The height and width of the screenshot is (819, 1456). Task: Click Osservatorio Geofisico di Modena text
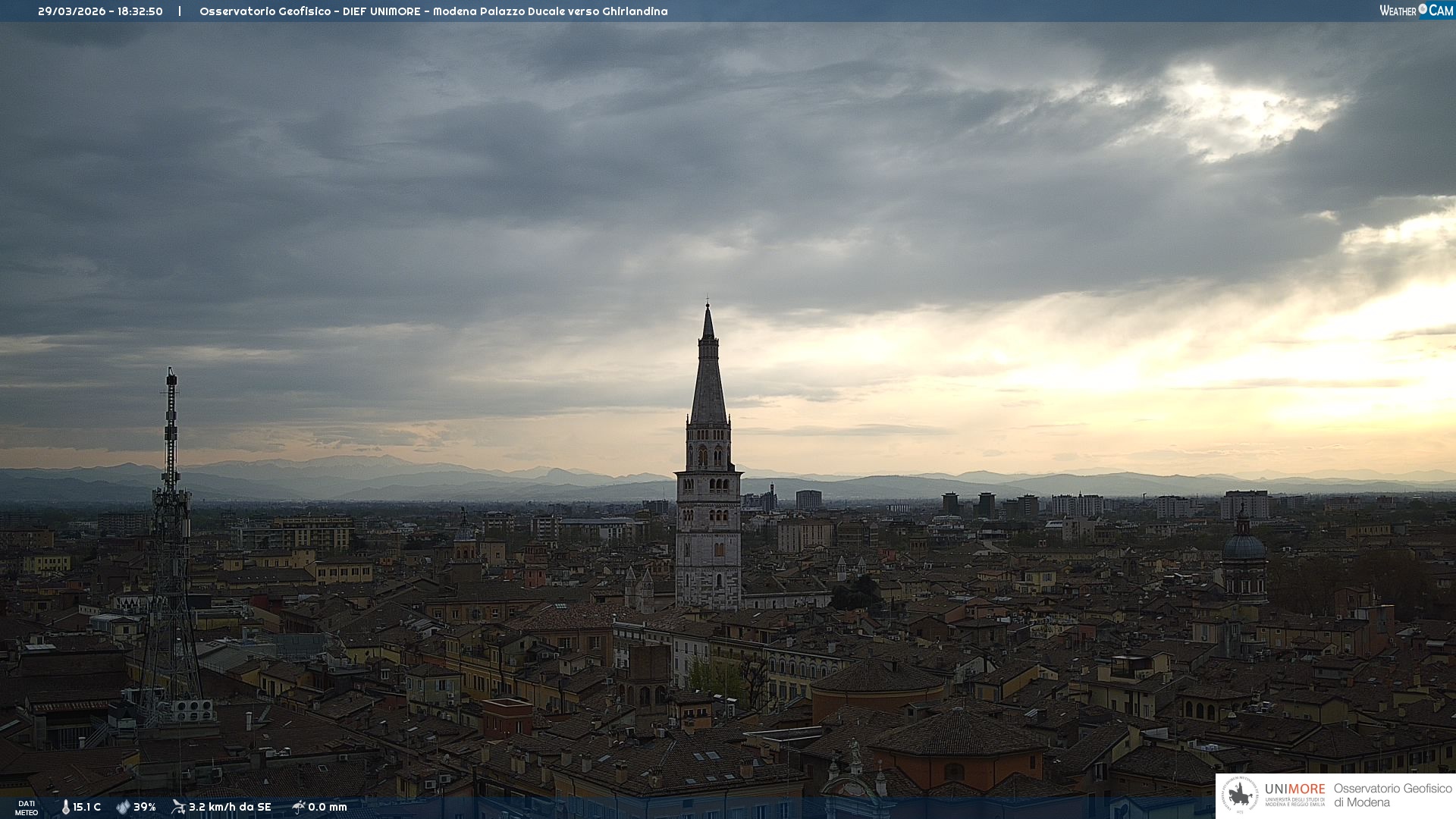tap(1392, 795)
